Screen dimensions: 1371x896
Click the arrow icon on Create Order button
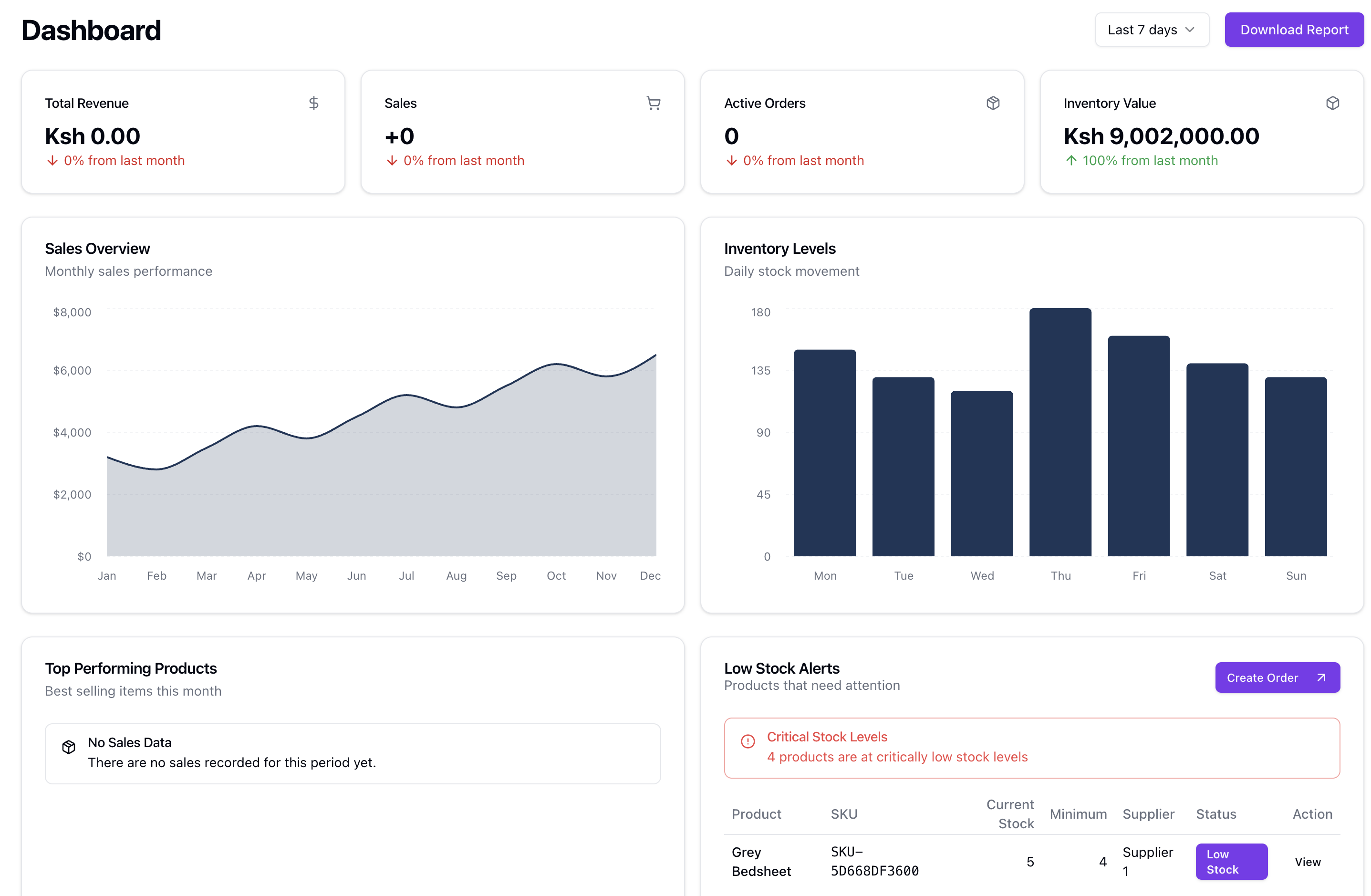pos(1321,677)
